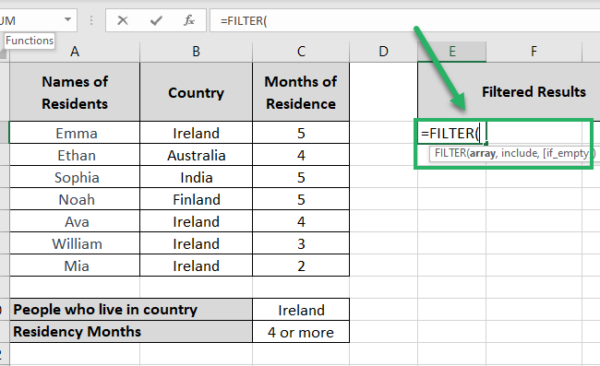Click the Filtered Results header cell
Screen dimensions: 600x366
click(509, 92)
